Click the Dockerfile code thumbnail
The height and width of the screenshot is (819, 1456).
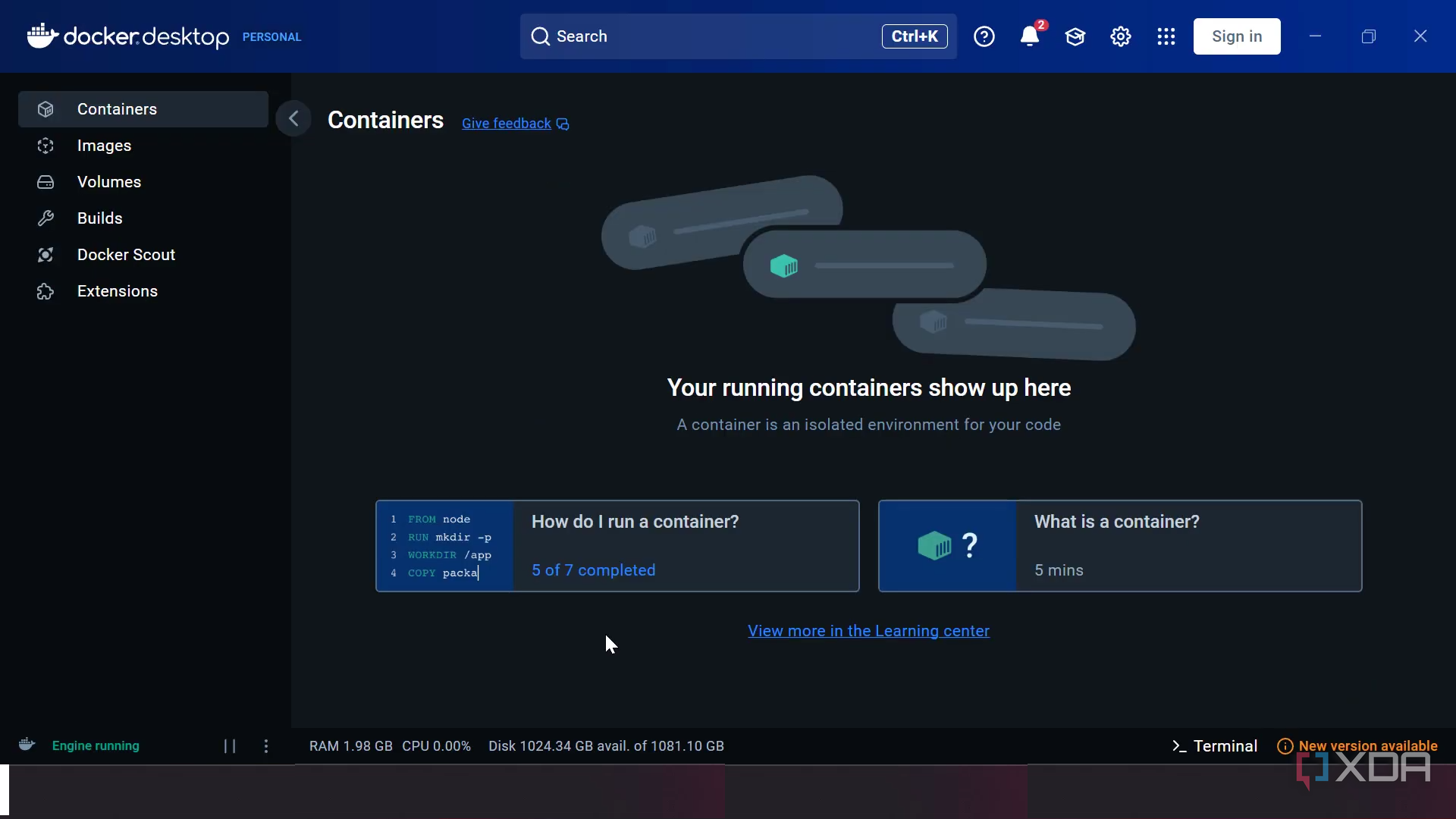(x=445, y=546)
